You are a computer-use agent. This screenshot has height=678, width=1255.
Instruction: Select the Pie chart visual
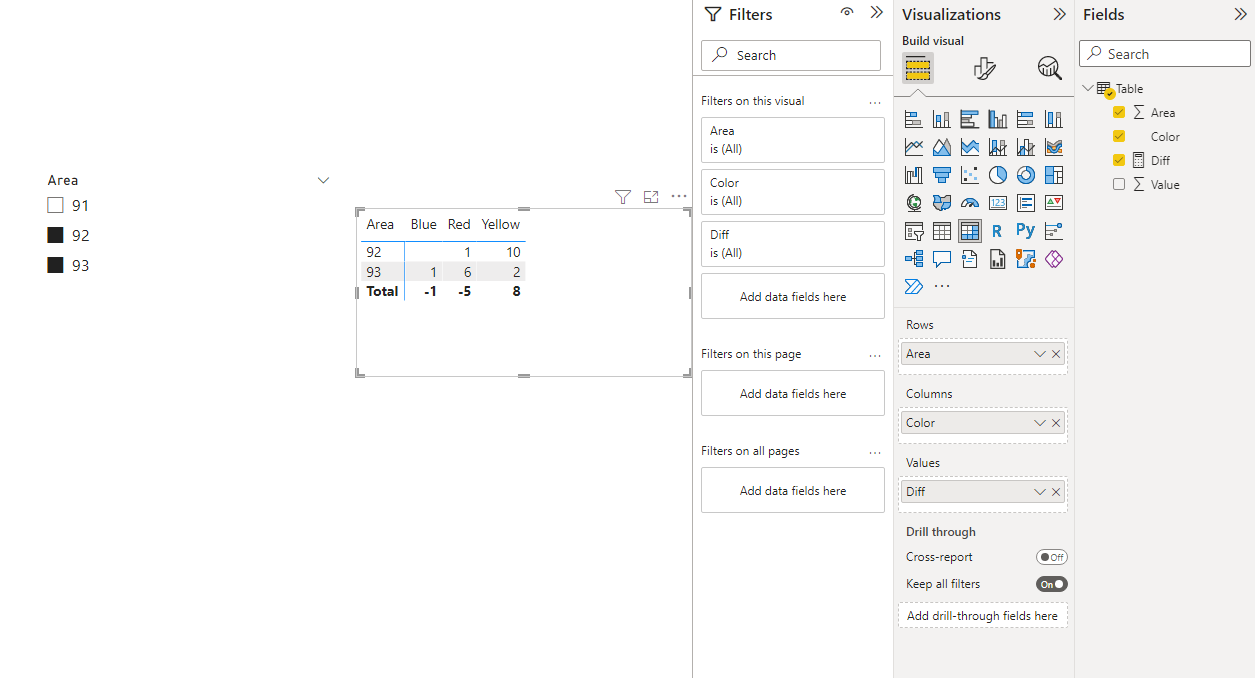997,175
